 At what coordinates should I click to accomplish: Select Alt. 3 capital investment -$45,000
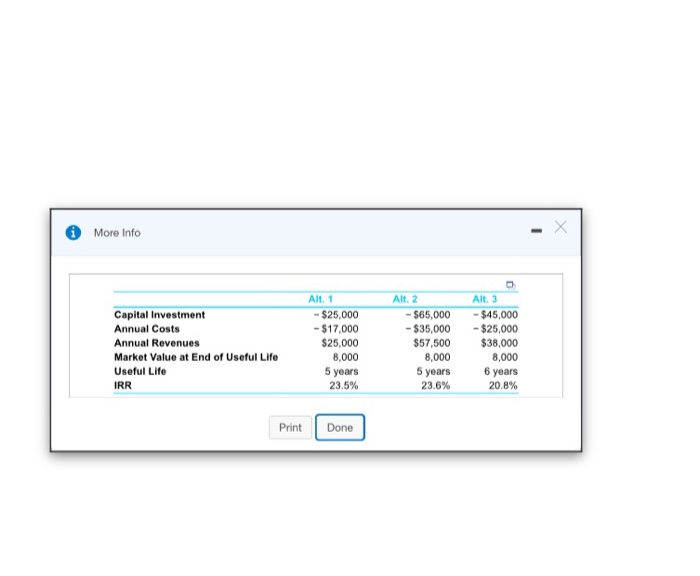click(496, 315)
